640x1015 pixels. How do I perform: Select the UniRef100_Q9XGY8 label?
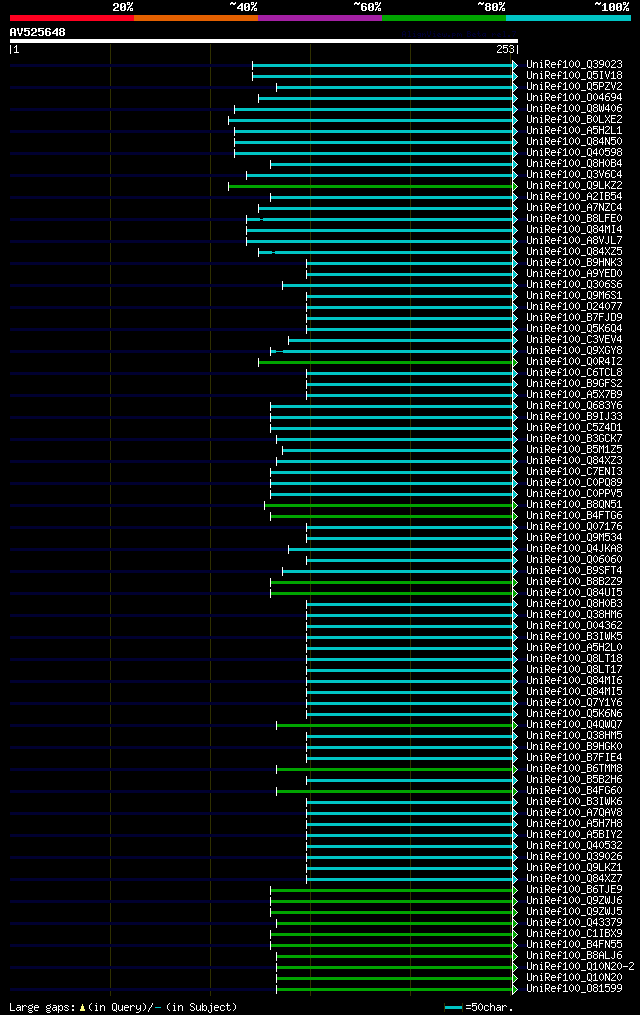click(574, 351)
